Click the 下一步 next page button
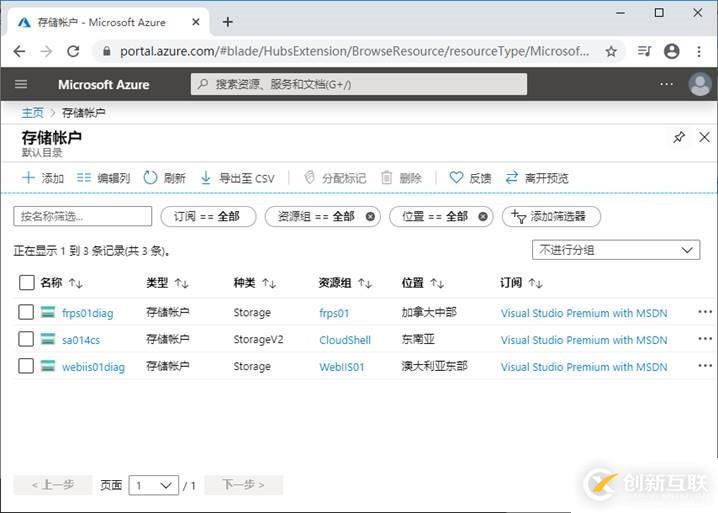Viewport: 718px width, 513px height. click(244, 485)
